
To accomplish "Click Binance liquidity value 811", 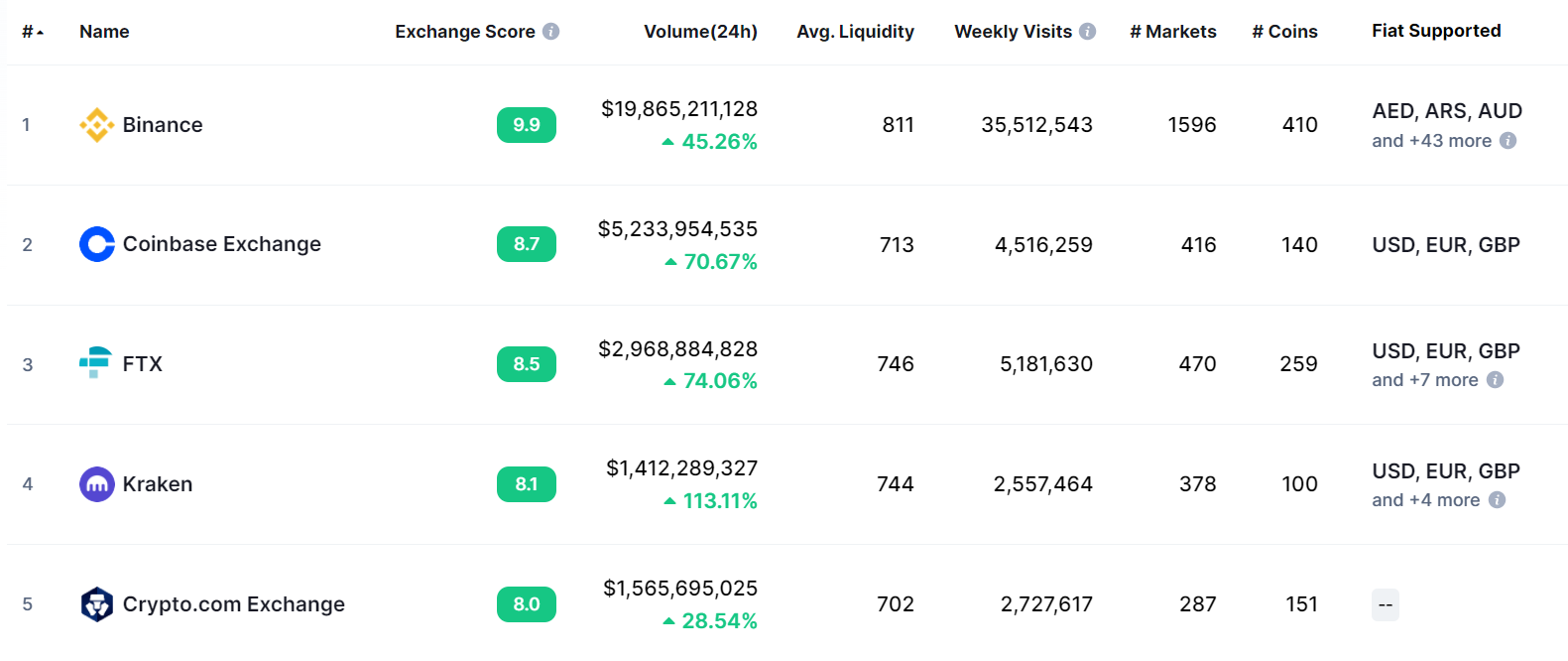I will pos(898,125).
